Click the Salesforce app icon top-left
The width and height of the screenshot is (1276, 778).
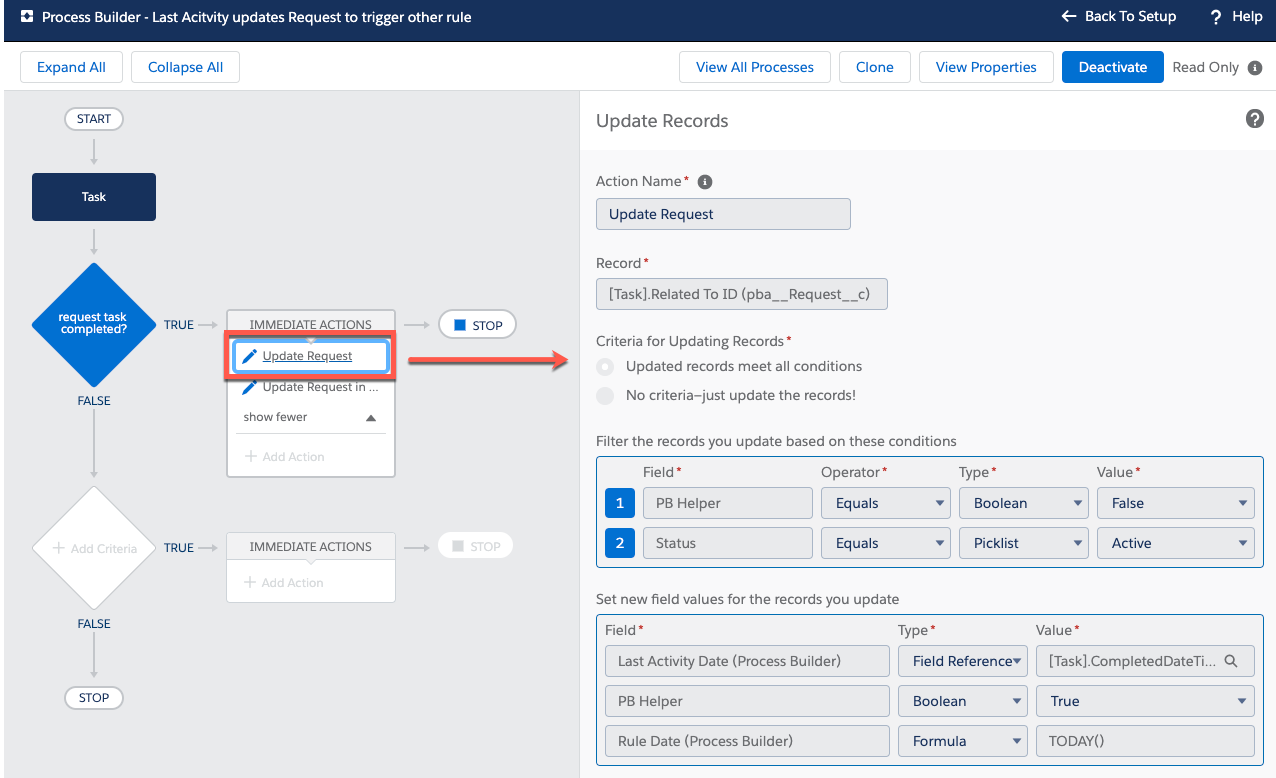[x=26, y=16]
